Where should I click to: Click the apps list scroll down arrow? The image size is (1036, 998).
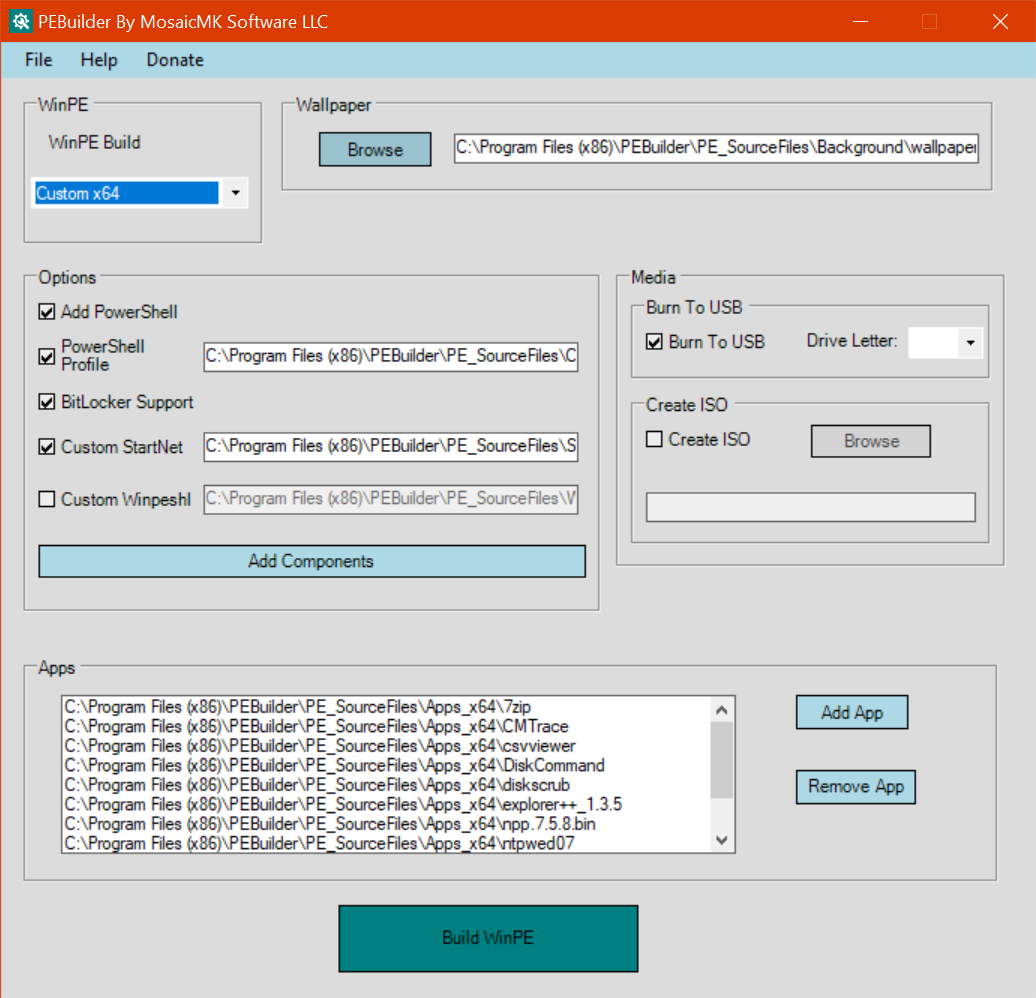[x=722, y=840]
